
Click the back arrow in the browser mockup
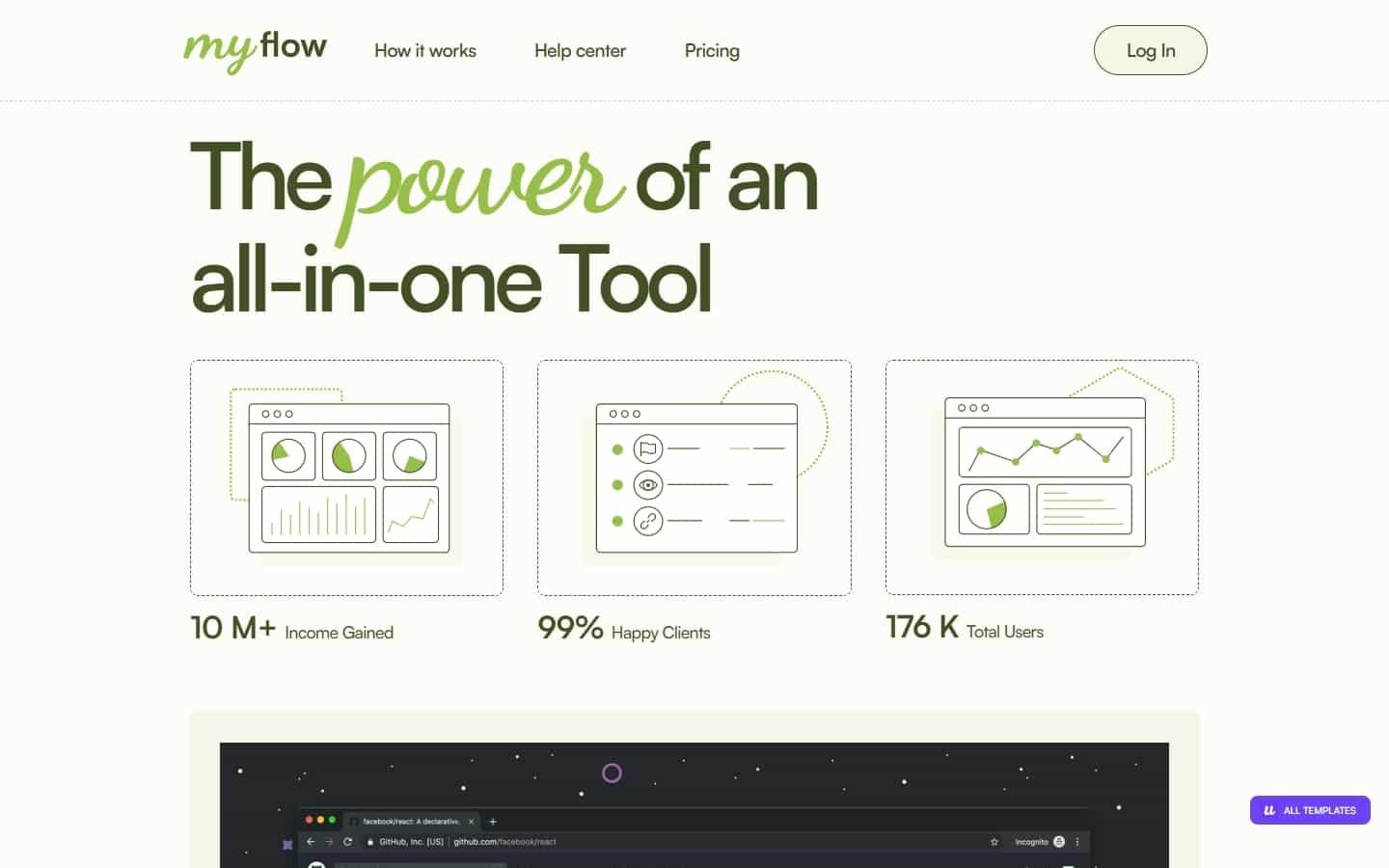click(310, 842)
